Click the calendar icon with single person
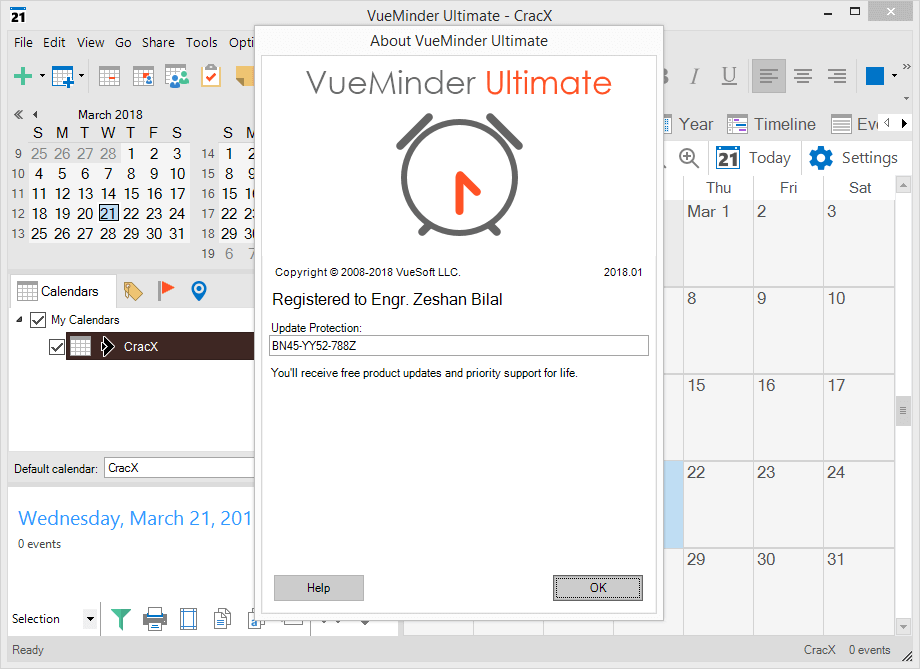920x669 pixels. (x=143, y=76)
